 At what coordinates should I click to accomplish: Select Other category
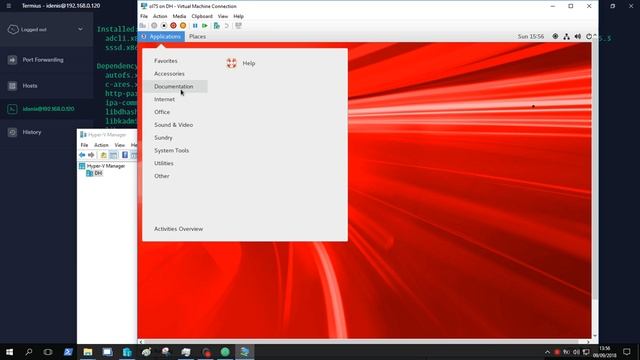tap(162, 176)
